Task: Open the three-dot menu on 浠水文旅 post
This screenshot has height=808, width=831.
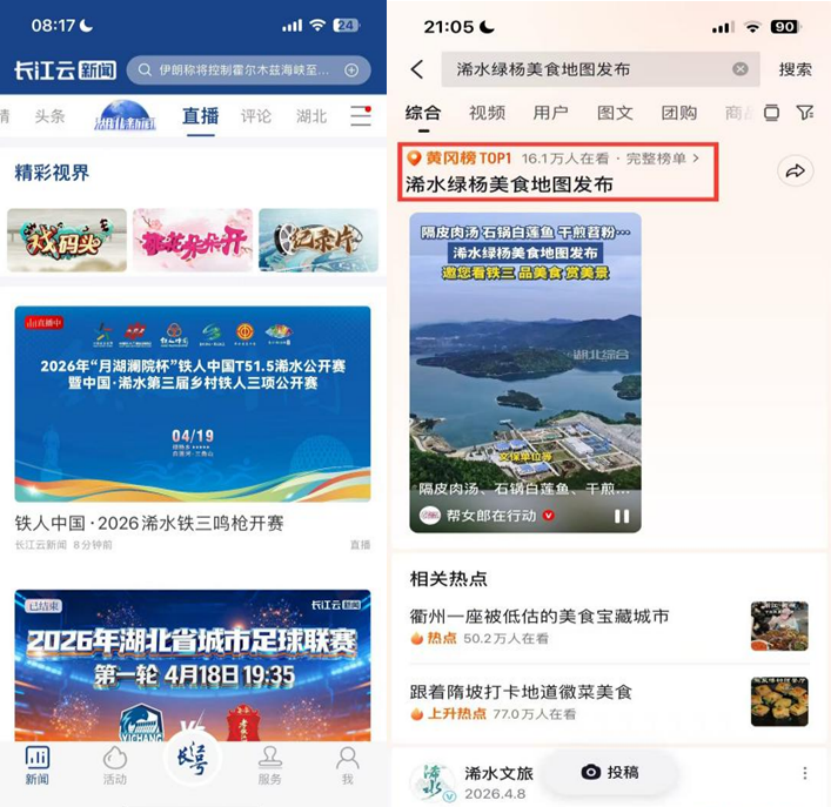Action: (x=805, y=773)
